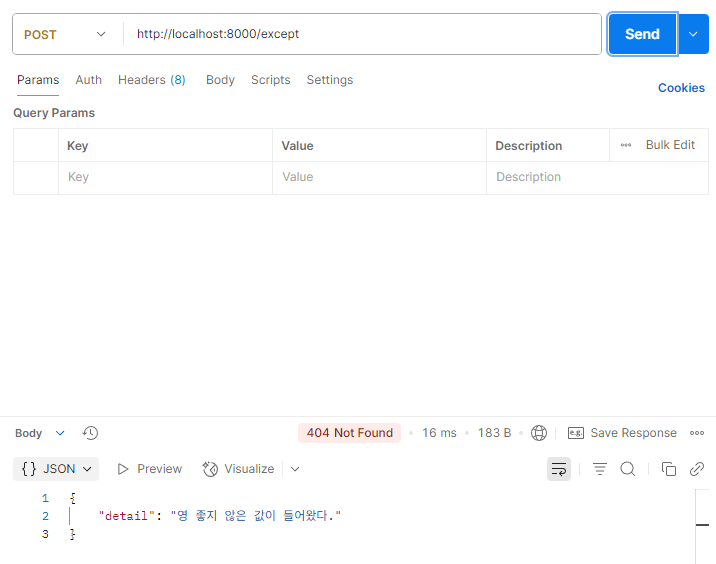Image resolution: width=716 pixels, height=564 pixels.
Task: Click the "detail" key in response JSON
Action: click(126, 516)
